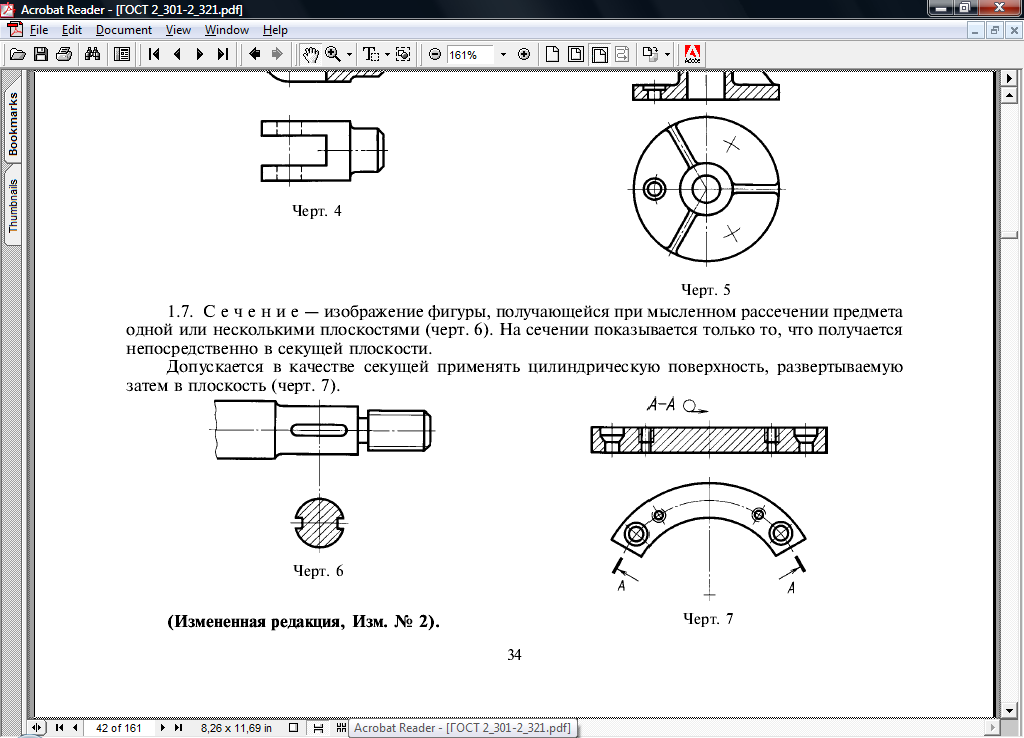
Task: Select Single Page layout in status bar
Action: click(x=294, y=728)
